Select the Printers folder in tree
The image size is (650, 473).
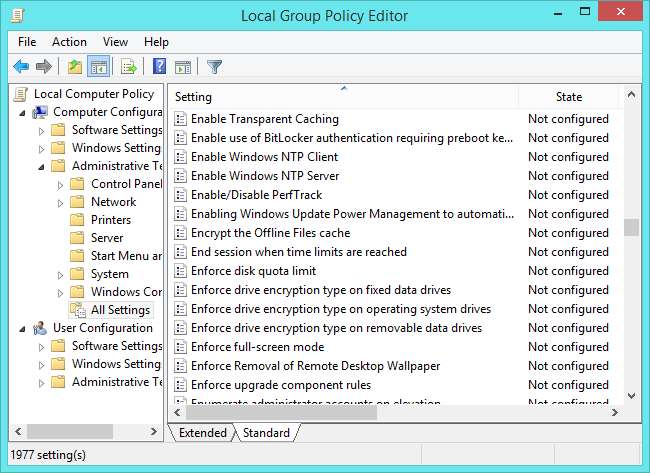point(110,220)
